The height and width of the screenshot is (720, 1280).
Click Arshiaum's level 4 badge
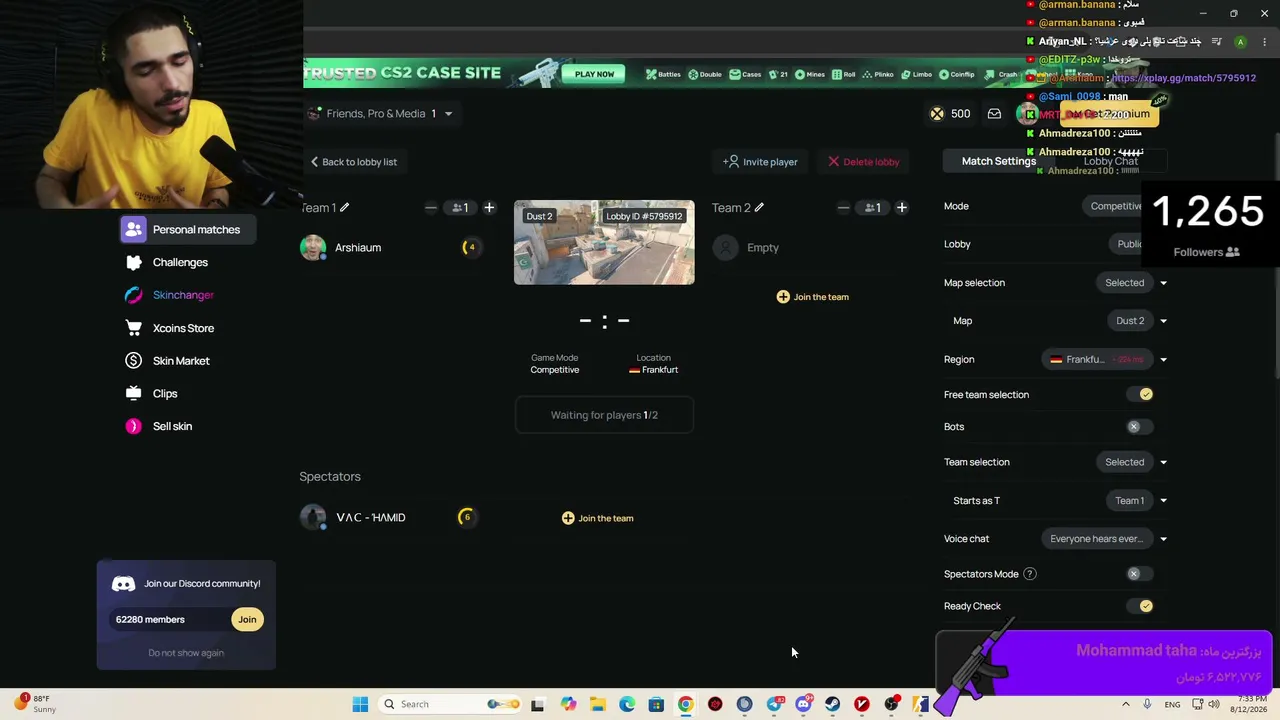pos(470,247)
